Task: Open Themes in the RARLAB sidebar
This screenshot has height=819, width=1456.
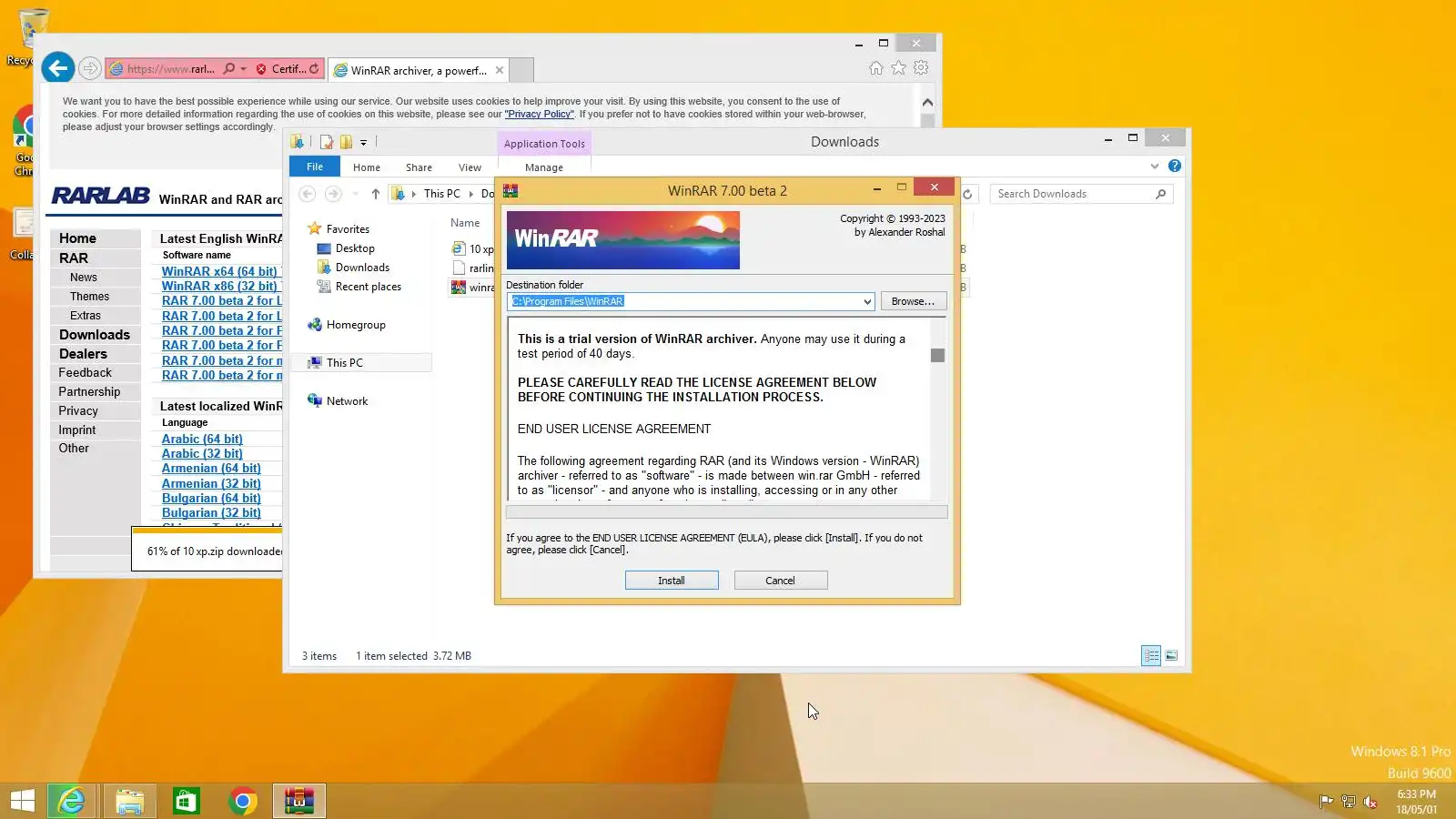Action: (89, 297)
